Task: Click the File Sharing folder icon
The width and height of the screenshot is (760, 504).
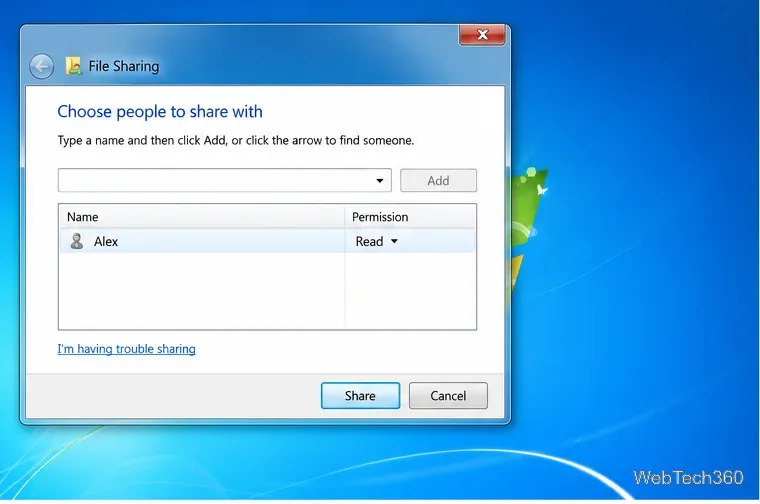Action: click(74, 66)
